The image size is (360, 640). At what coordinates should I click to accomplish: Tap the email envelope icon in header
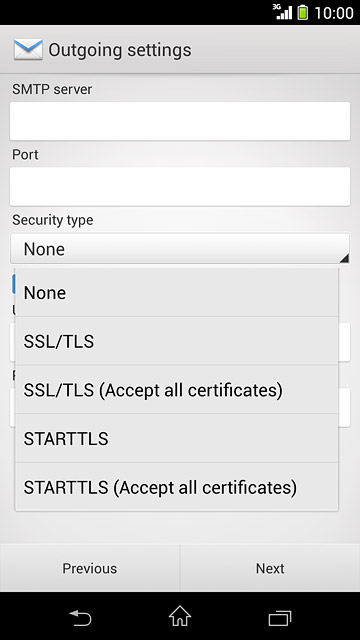(x=28, y=50)
